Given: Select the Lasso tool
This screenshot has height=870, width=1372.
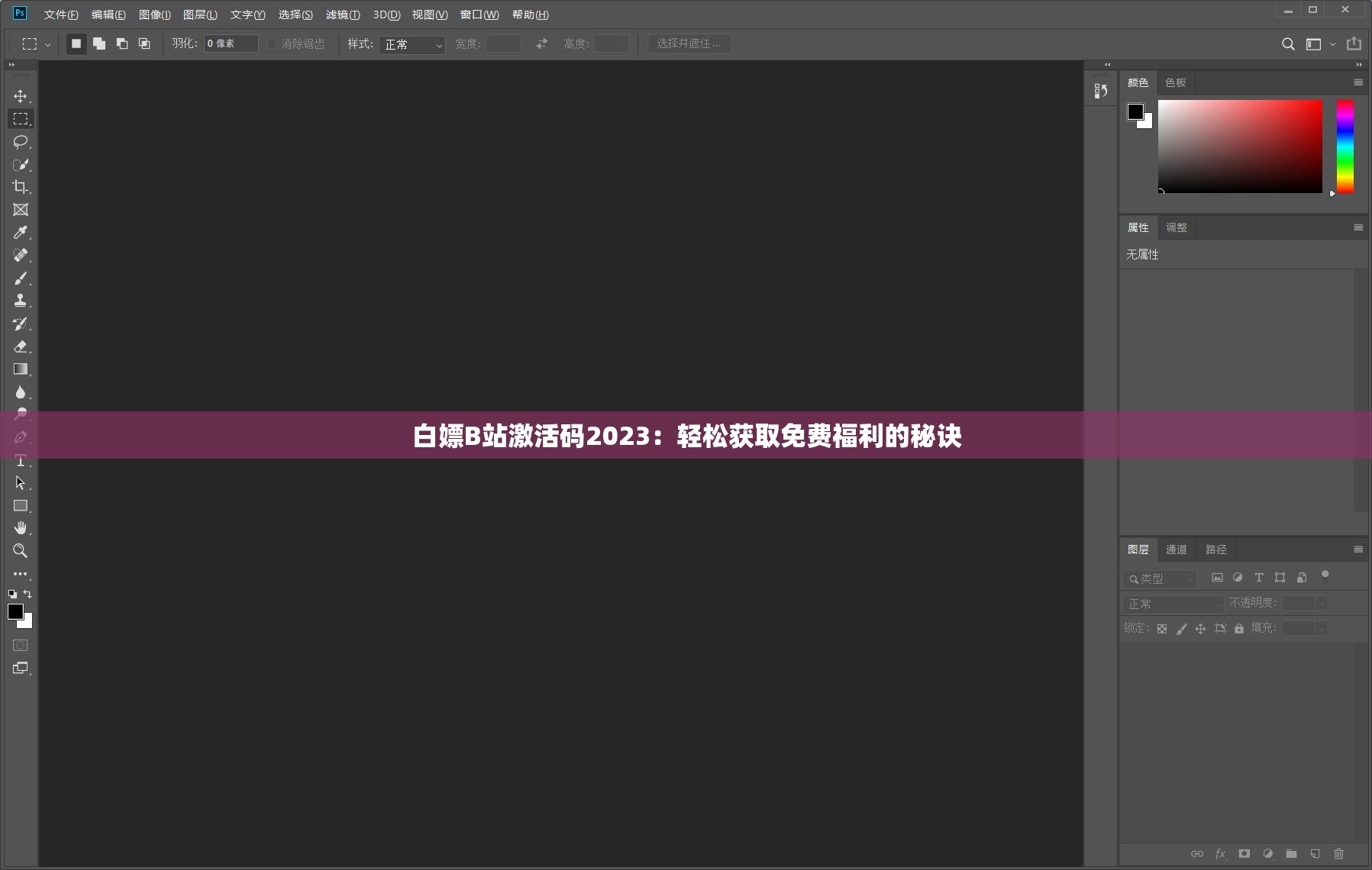Looking at the screenshot, I should pos(21,142).
